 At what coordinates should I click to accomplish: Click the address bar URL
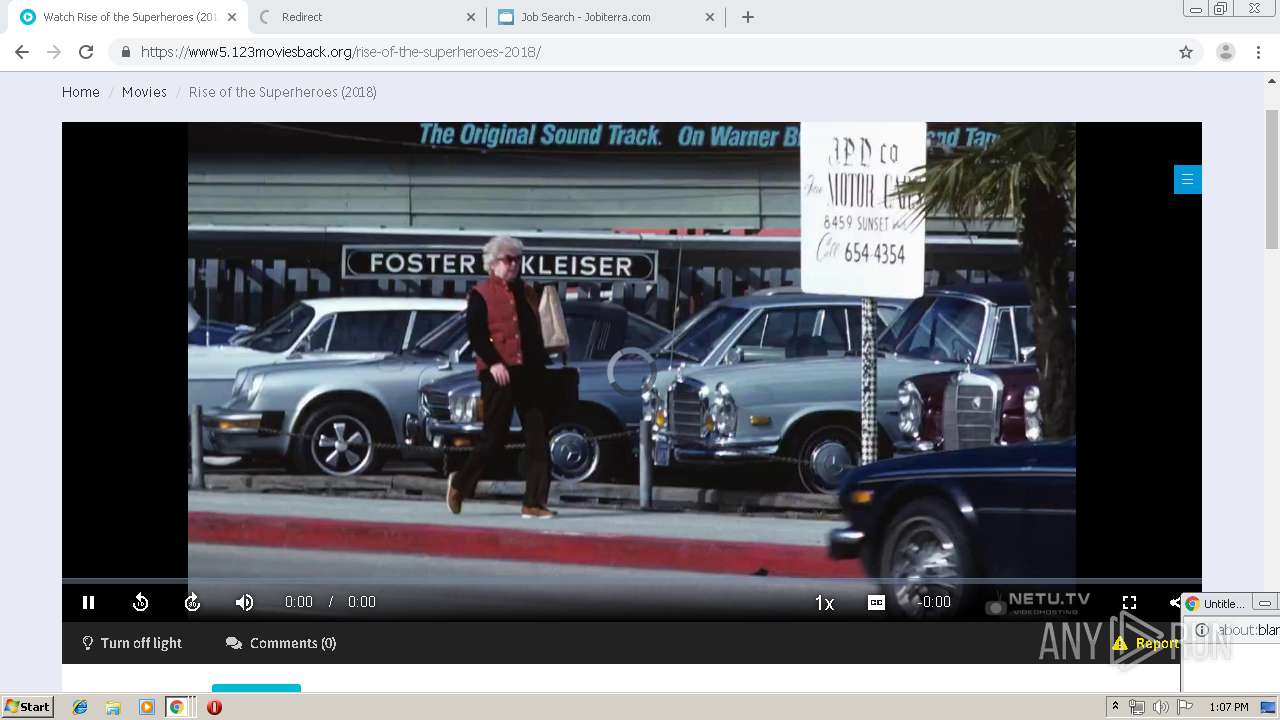pyautogui.click(x=341, y=52)
